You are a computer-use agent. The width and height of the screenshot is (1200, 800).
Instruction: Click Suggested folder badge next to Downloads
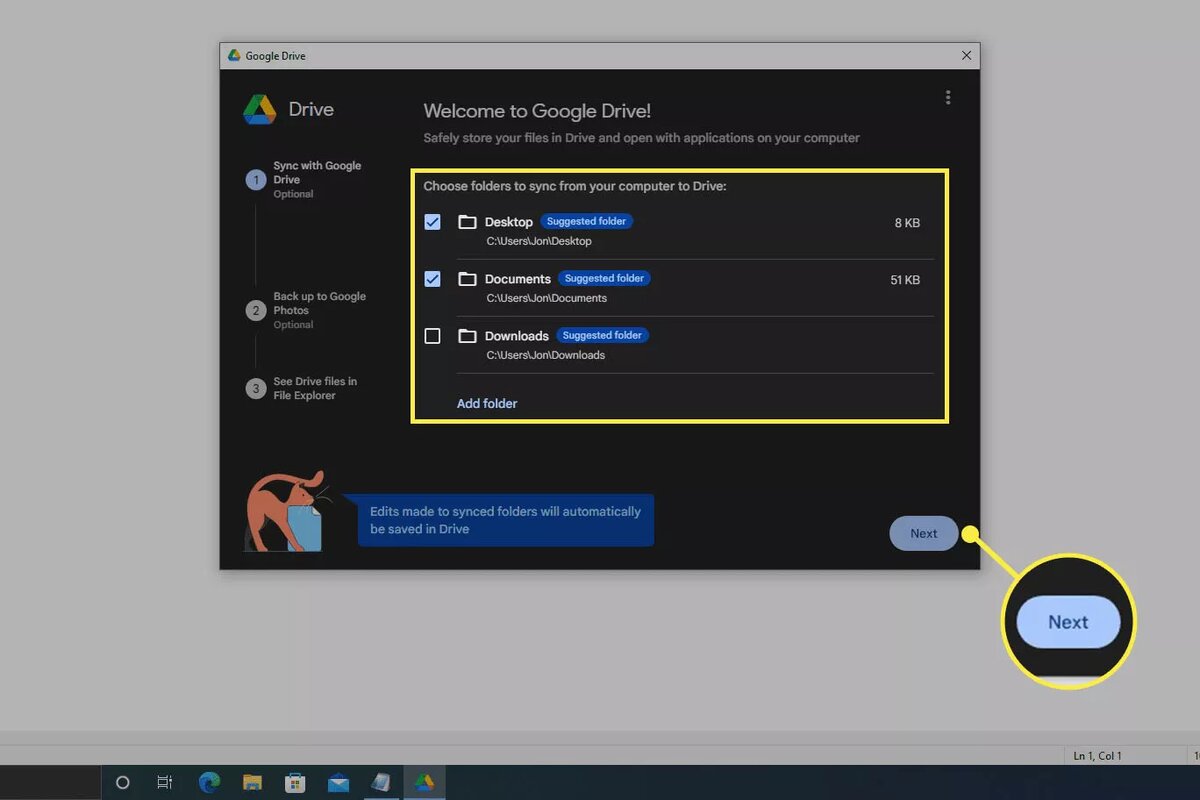[602, 335]
